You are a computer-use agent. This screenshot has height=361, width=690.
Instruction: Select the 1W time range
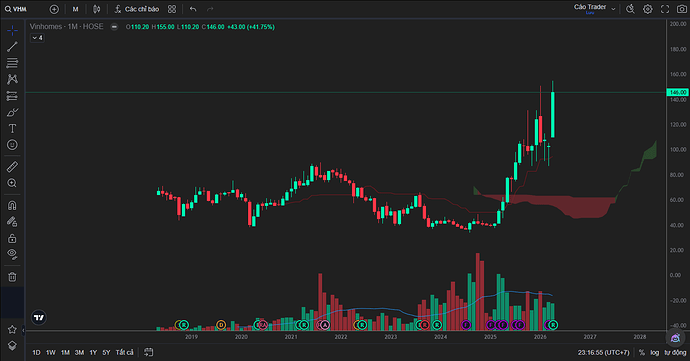51,352
